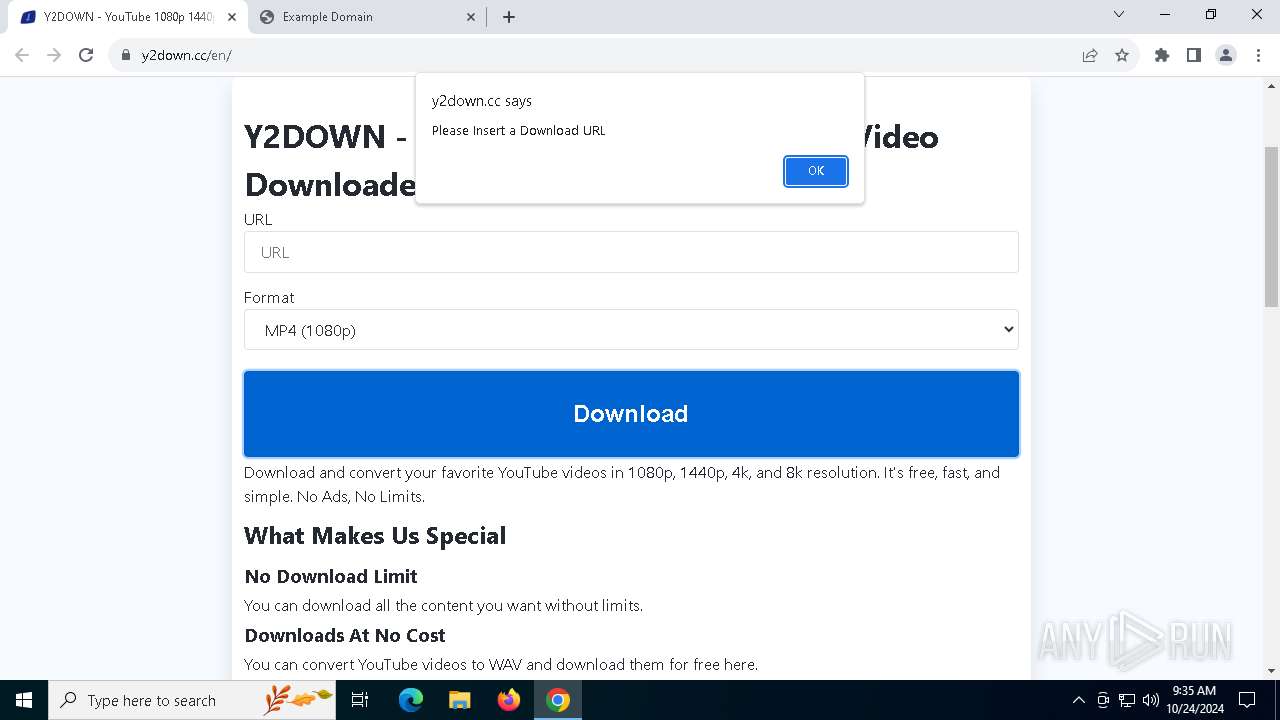Show hidden system tray icons

click(x=1078, y=700)
